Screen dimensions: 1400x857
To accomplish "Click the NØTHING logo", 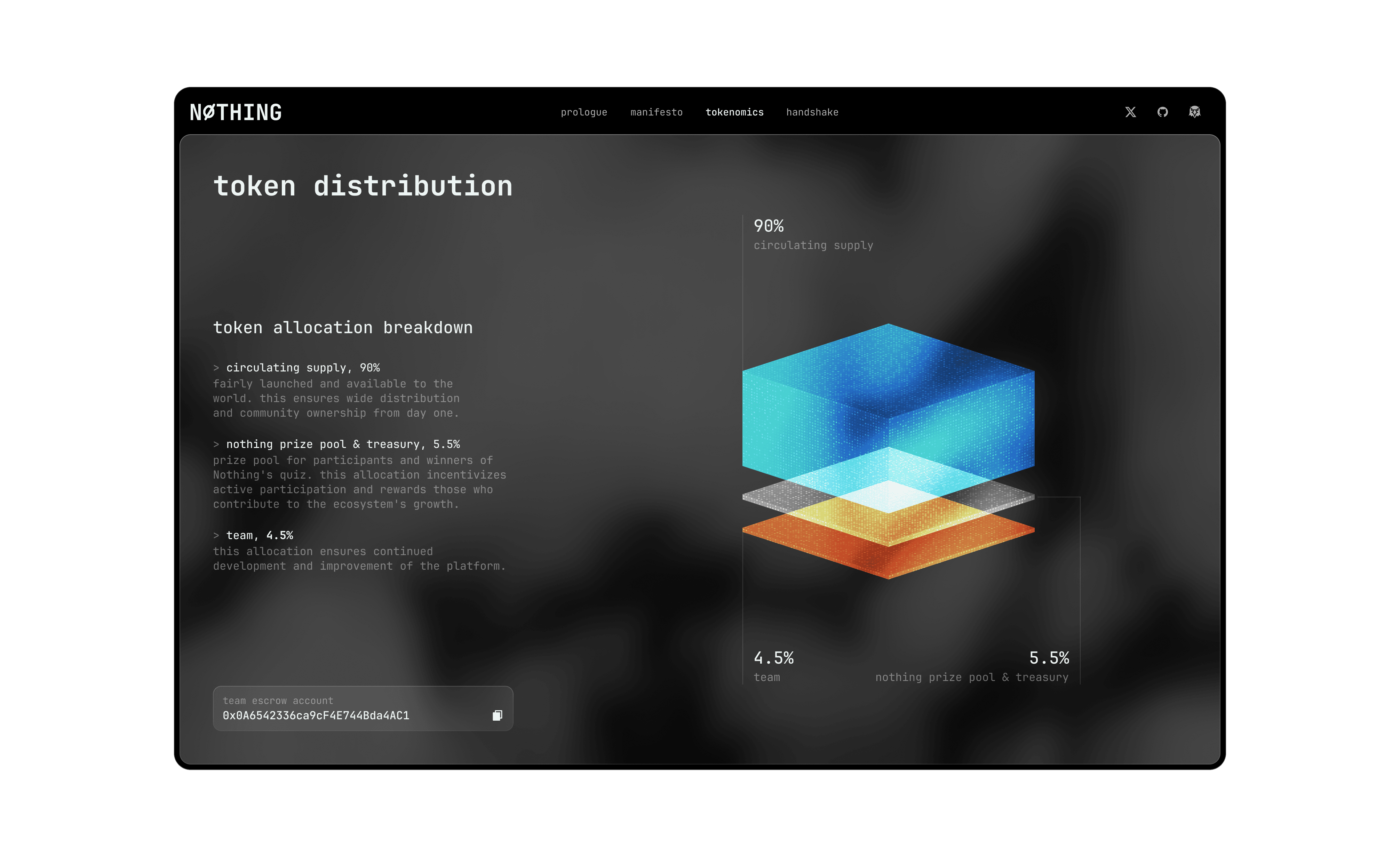I will [236, 112].
